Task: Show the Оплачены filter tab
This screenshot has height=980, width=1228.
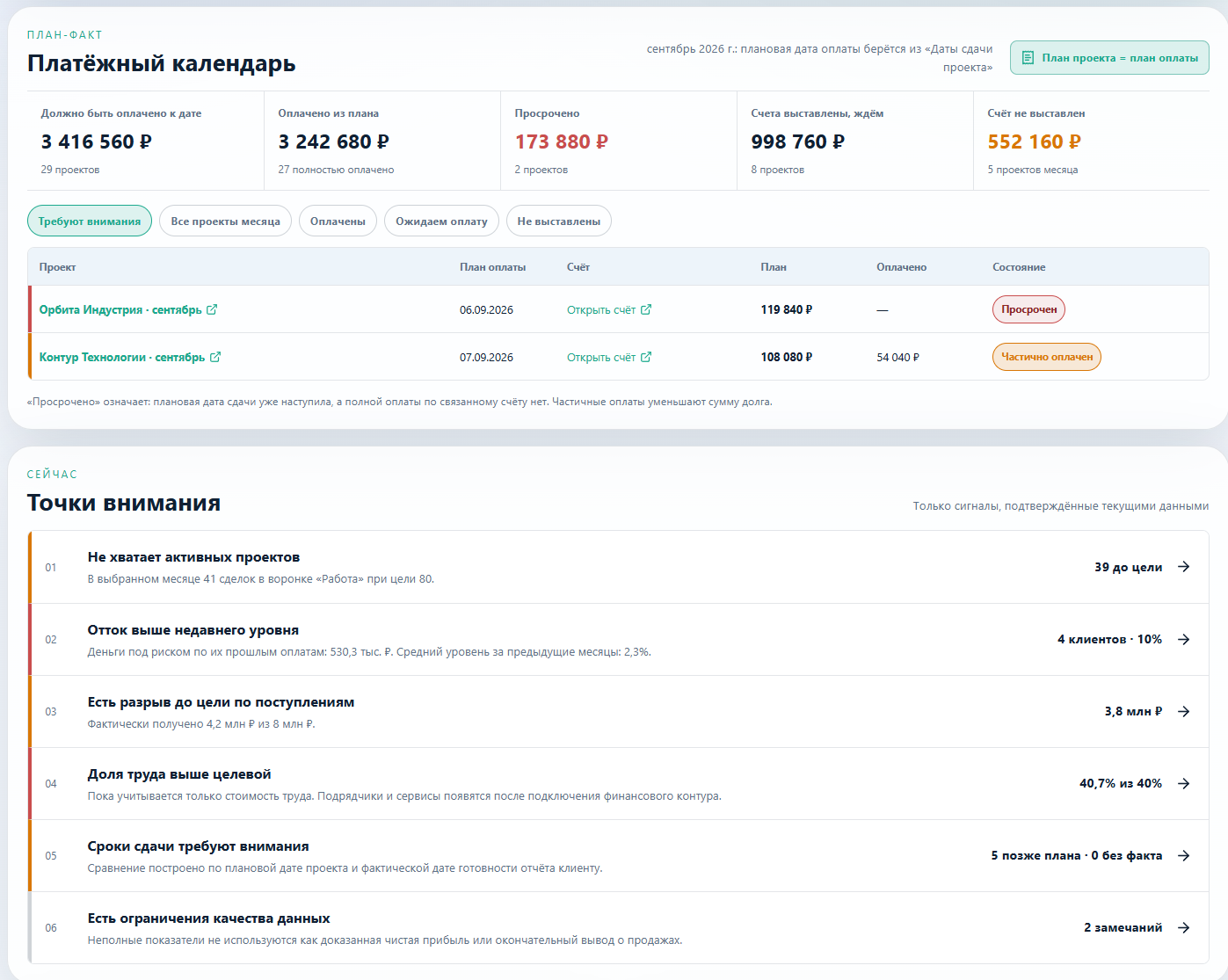Action: pyautogui.click(x=338, y=221)
